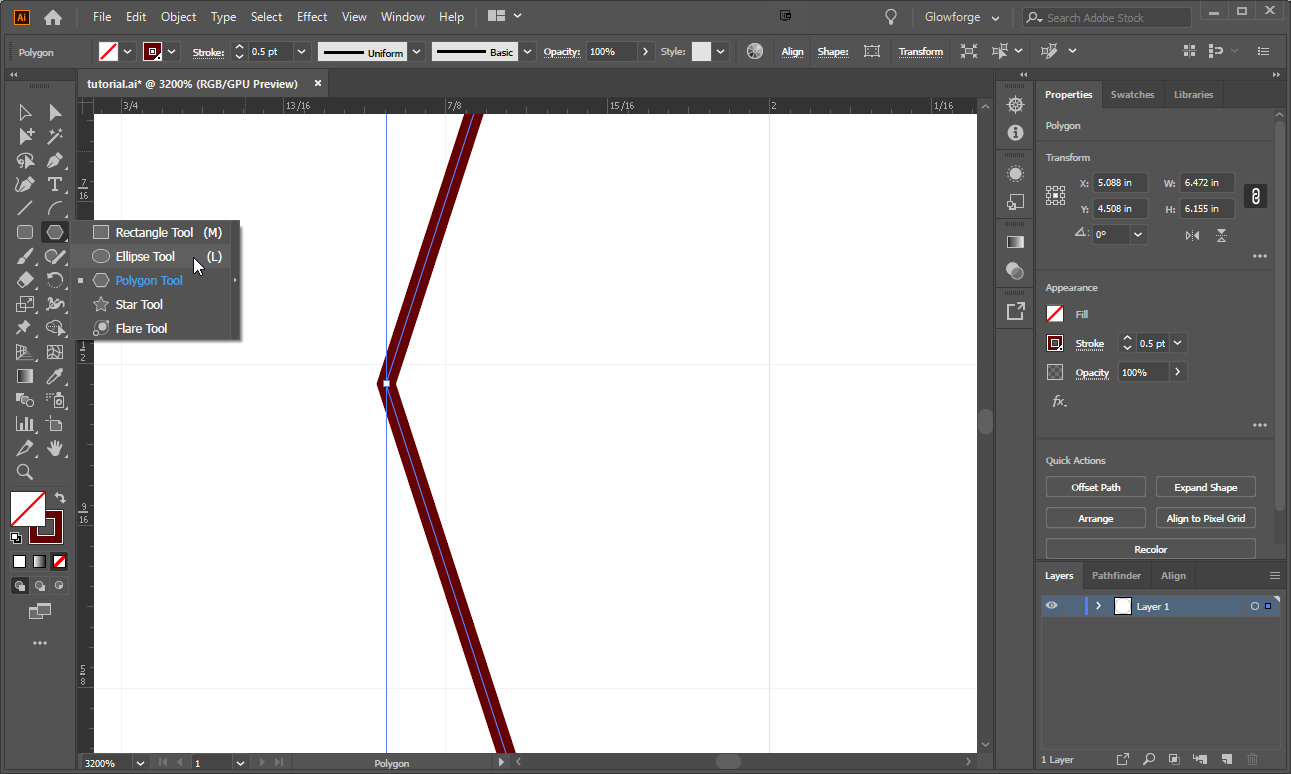Select the Eyedropper tool
The width and height of the screenshot is (1291, 774).
(55, 375)
